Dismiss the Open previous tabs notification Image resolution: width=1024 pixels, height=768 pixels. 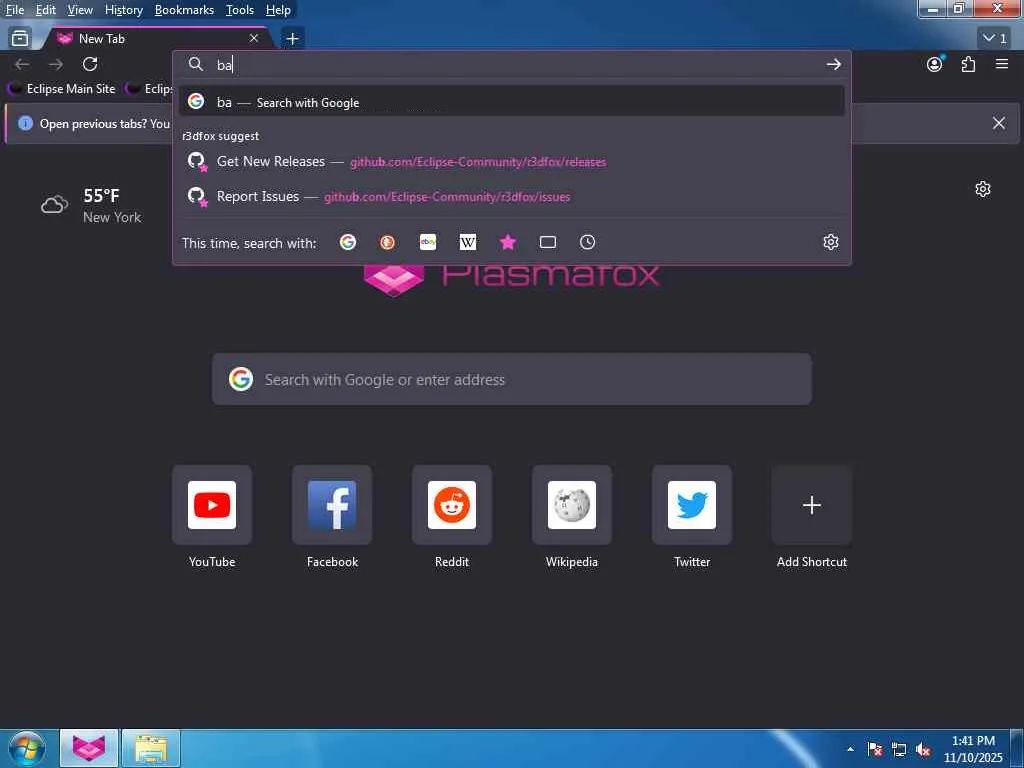(x=999, y=123)
